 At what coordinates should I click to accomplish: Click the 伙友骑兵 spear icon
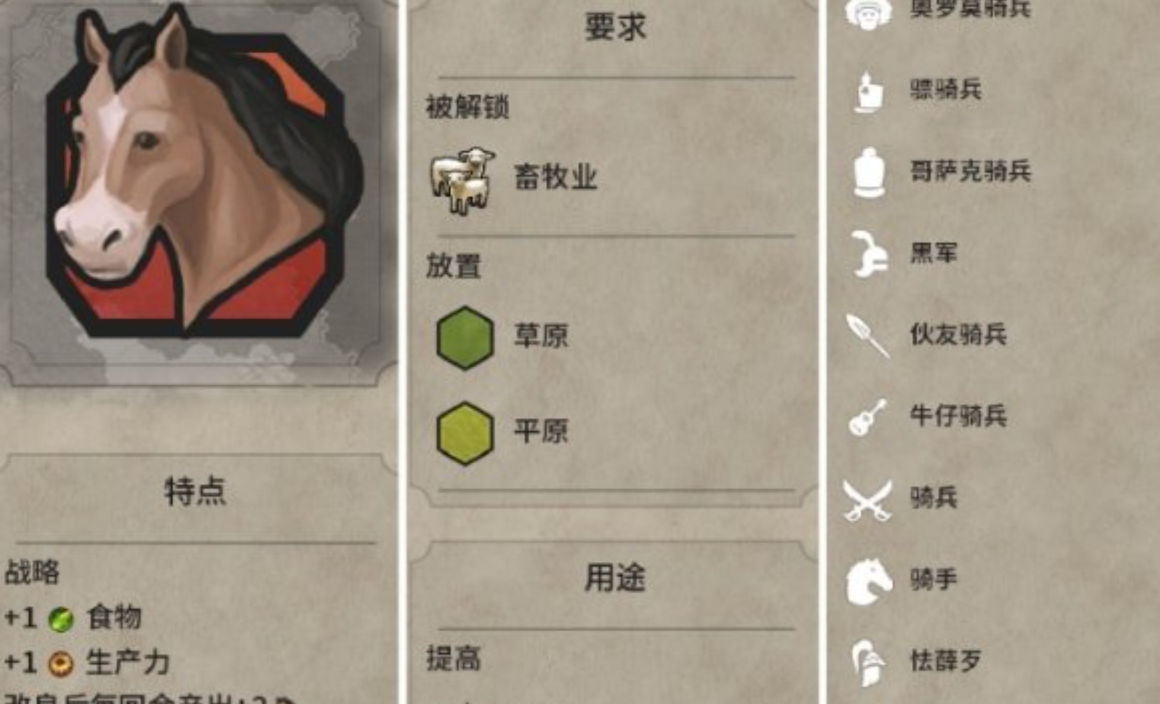click(868, 335)
